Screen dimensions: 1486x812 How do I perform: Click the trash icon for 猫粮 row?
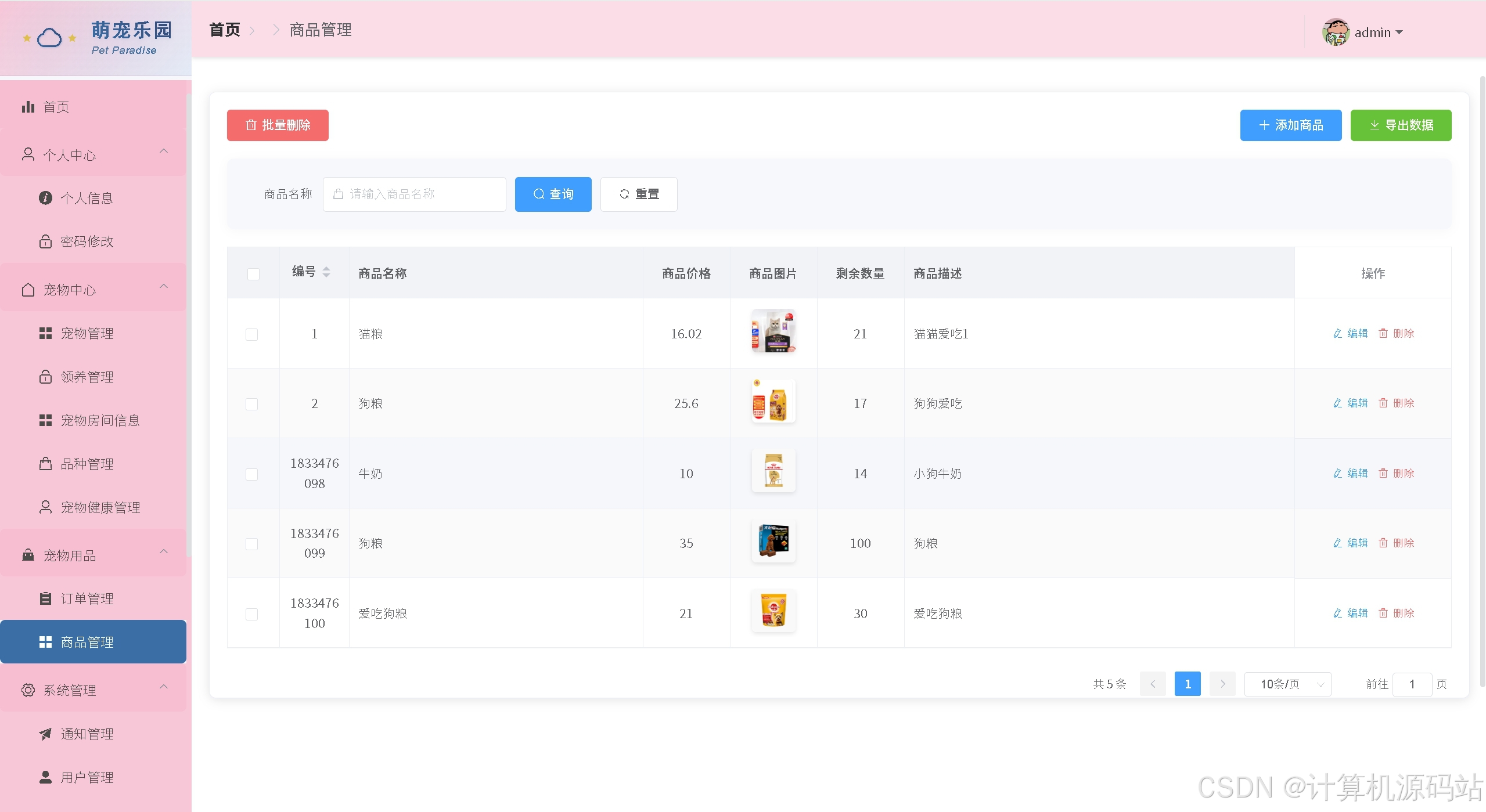(1383, 333)
